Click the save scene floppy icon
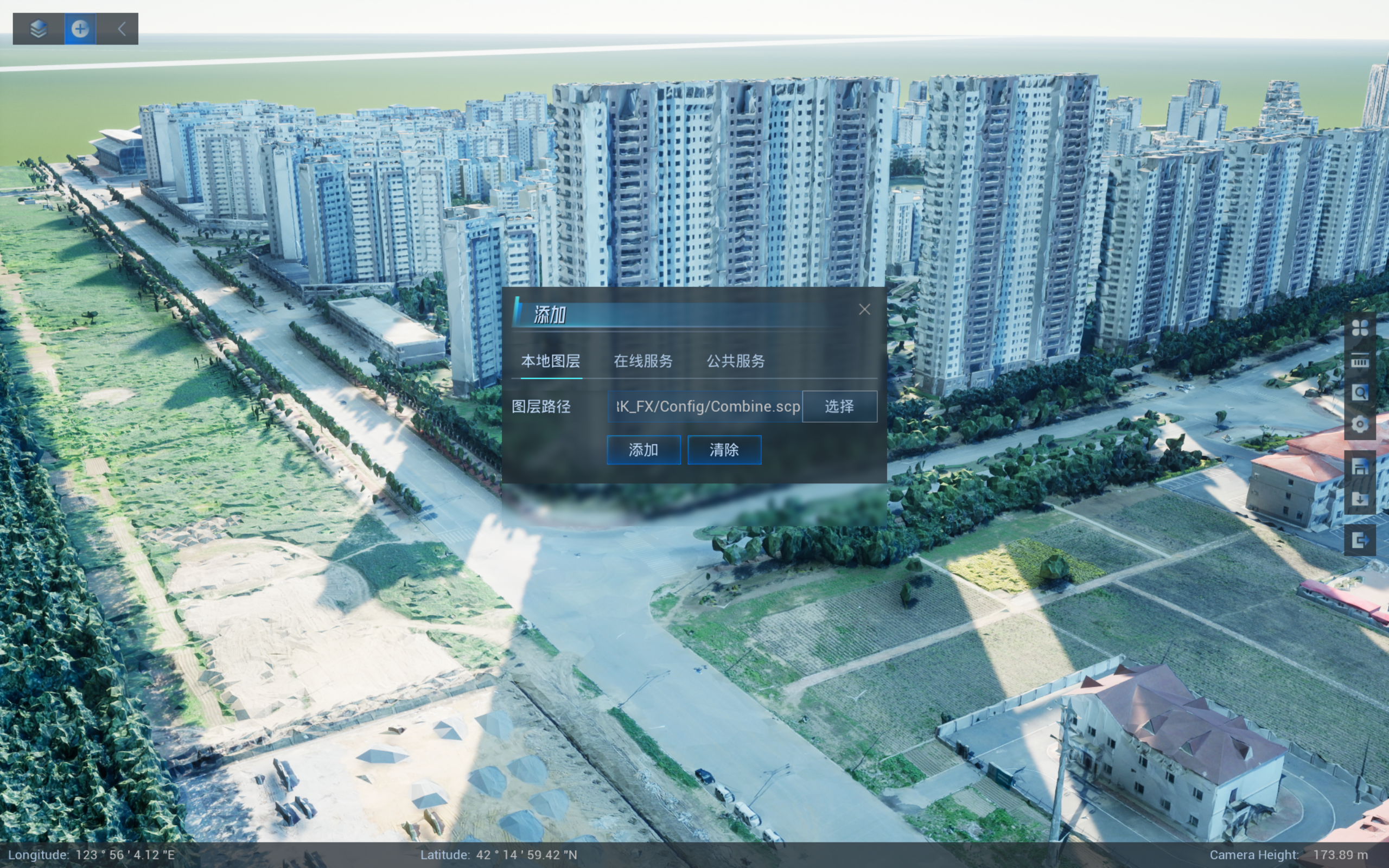The image size is (1389, 868). point(1360,467)
